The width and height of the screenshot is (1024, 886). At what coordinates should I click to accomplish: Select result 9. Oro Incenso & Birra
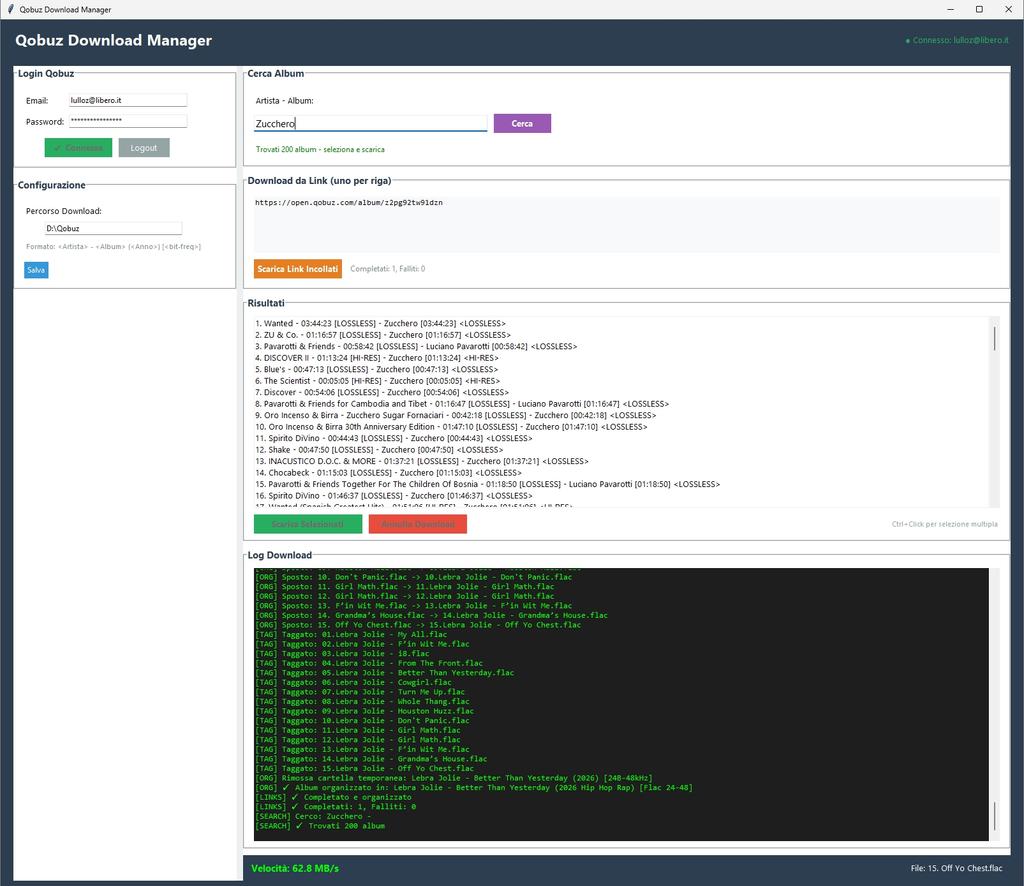[456, 415]
